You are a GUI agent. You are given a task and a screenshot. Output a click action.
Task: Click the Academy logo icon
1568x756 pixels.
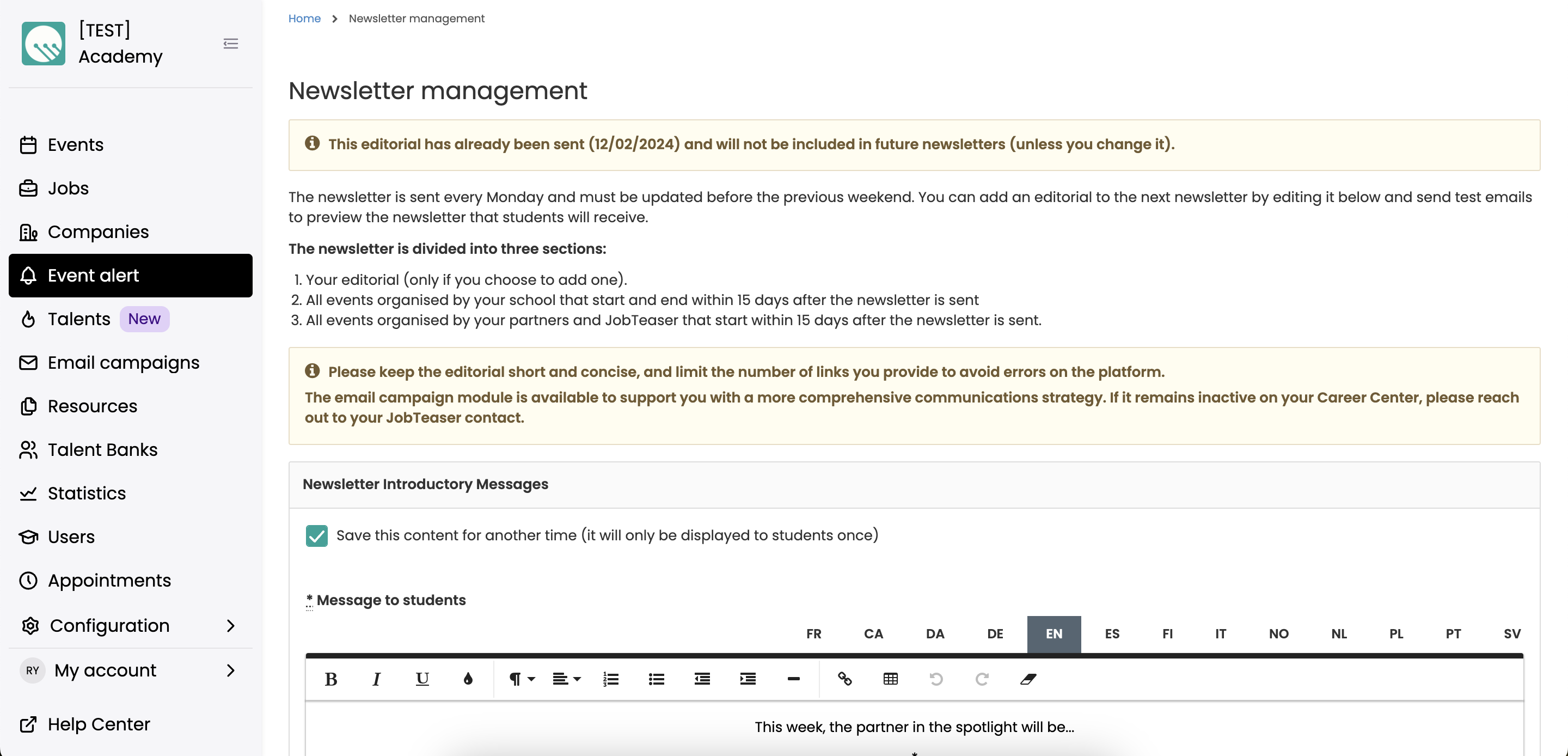click(43, 43)
